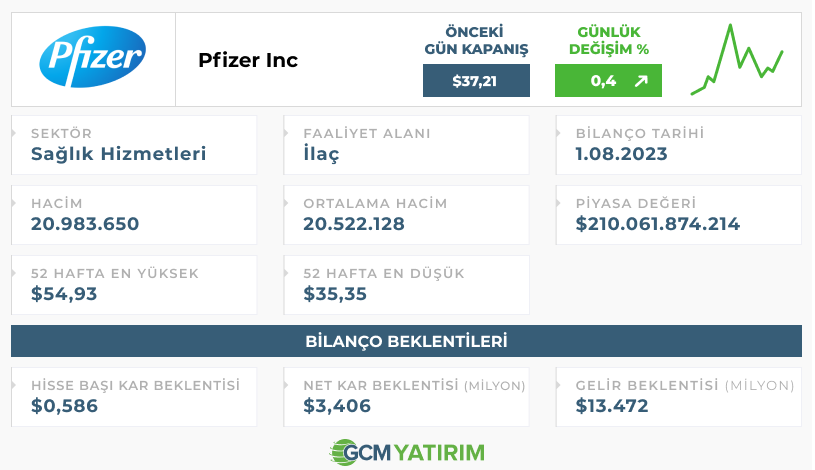Click the daily change 0,4 green box

tap(608, 81)
